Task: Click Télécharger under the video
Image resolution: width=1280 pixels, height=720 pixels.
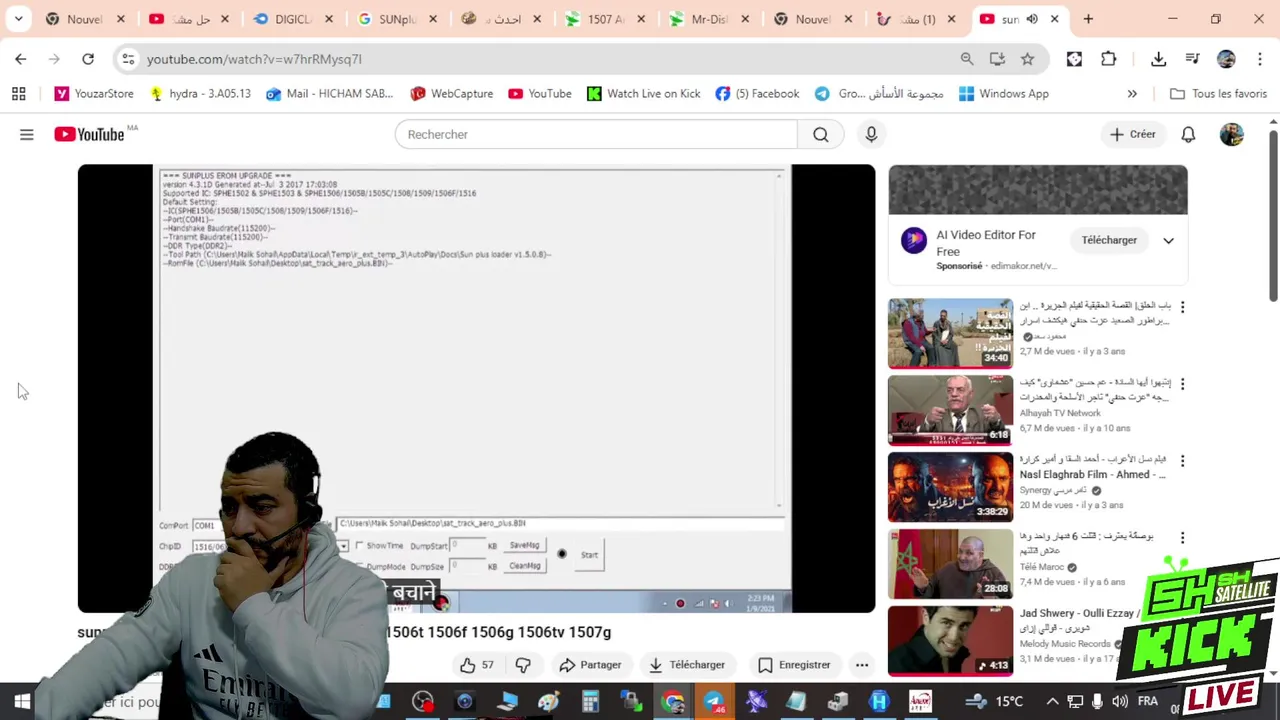Action: 687,665
